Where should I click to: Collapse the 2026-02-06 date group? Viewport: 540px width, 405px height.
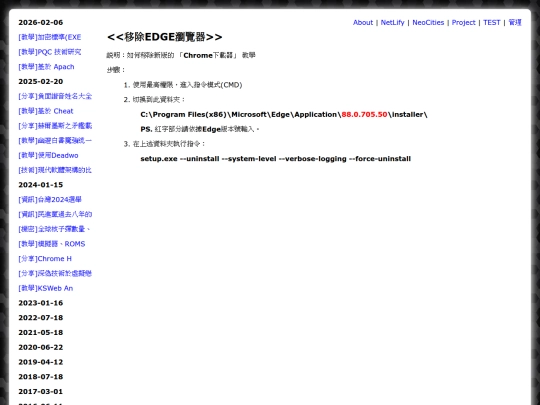tap(41, 22)
